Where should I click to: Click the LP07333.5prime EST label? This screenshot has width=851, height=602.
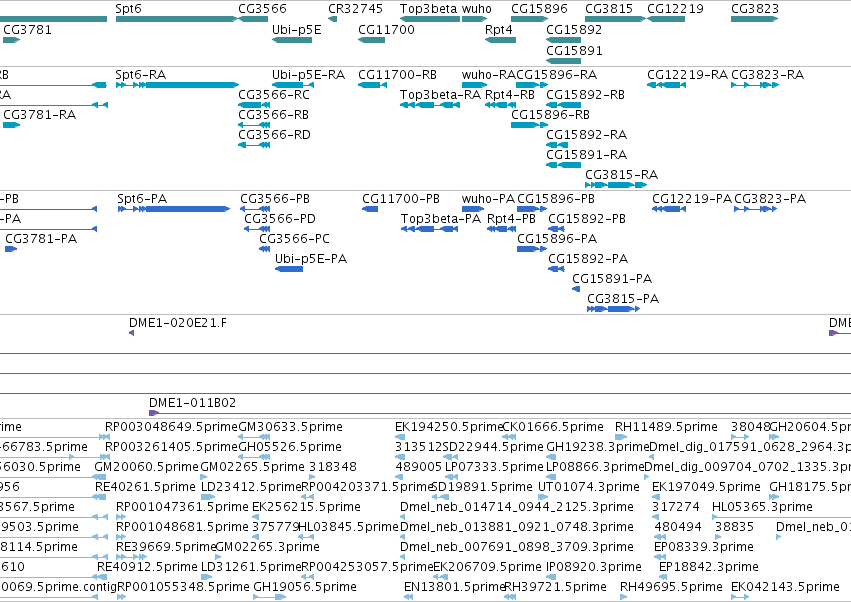pos(494,467)
